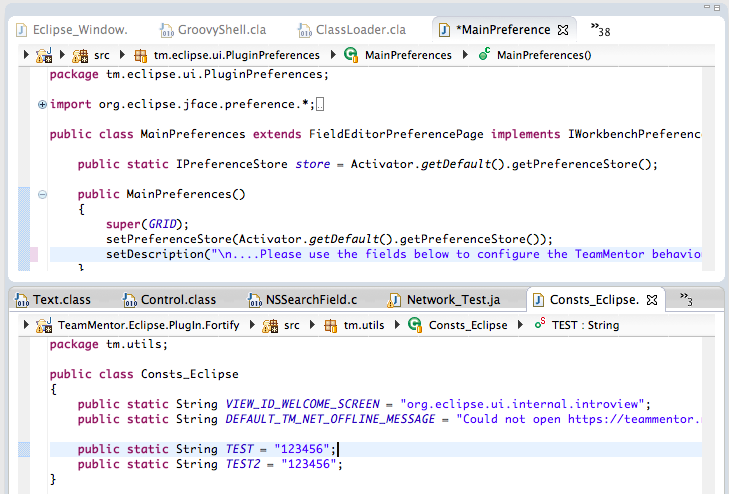Viewport: 729px width, 494px height.
Task: Select the tm.utils package breadcrumb
Action: [x=356, y=325]
